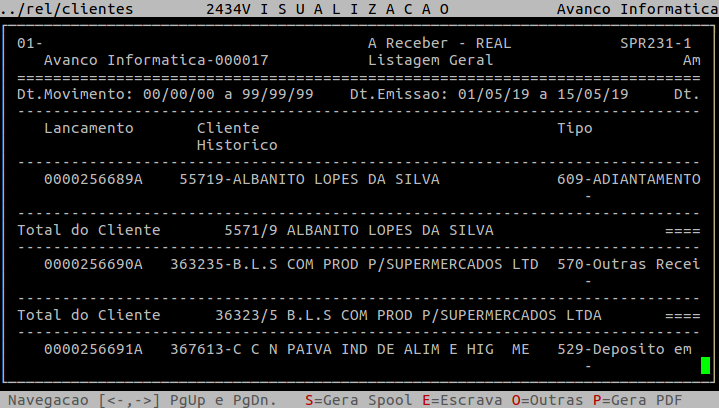Click the 609-ADIANTAMENTO type value

(628, 179)
